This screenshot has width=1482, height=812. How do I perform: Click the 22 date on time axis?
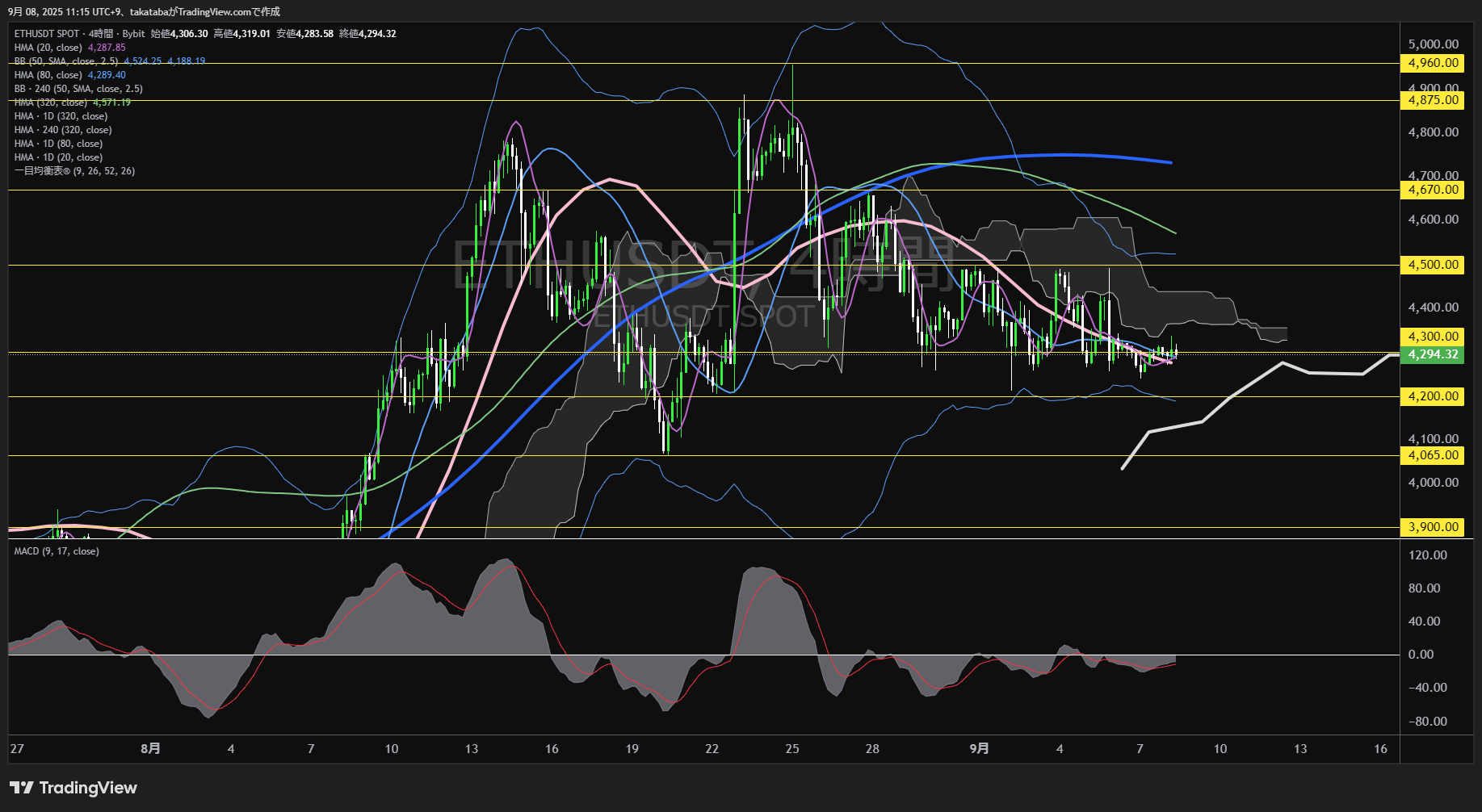click(x=712, y=749)
